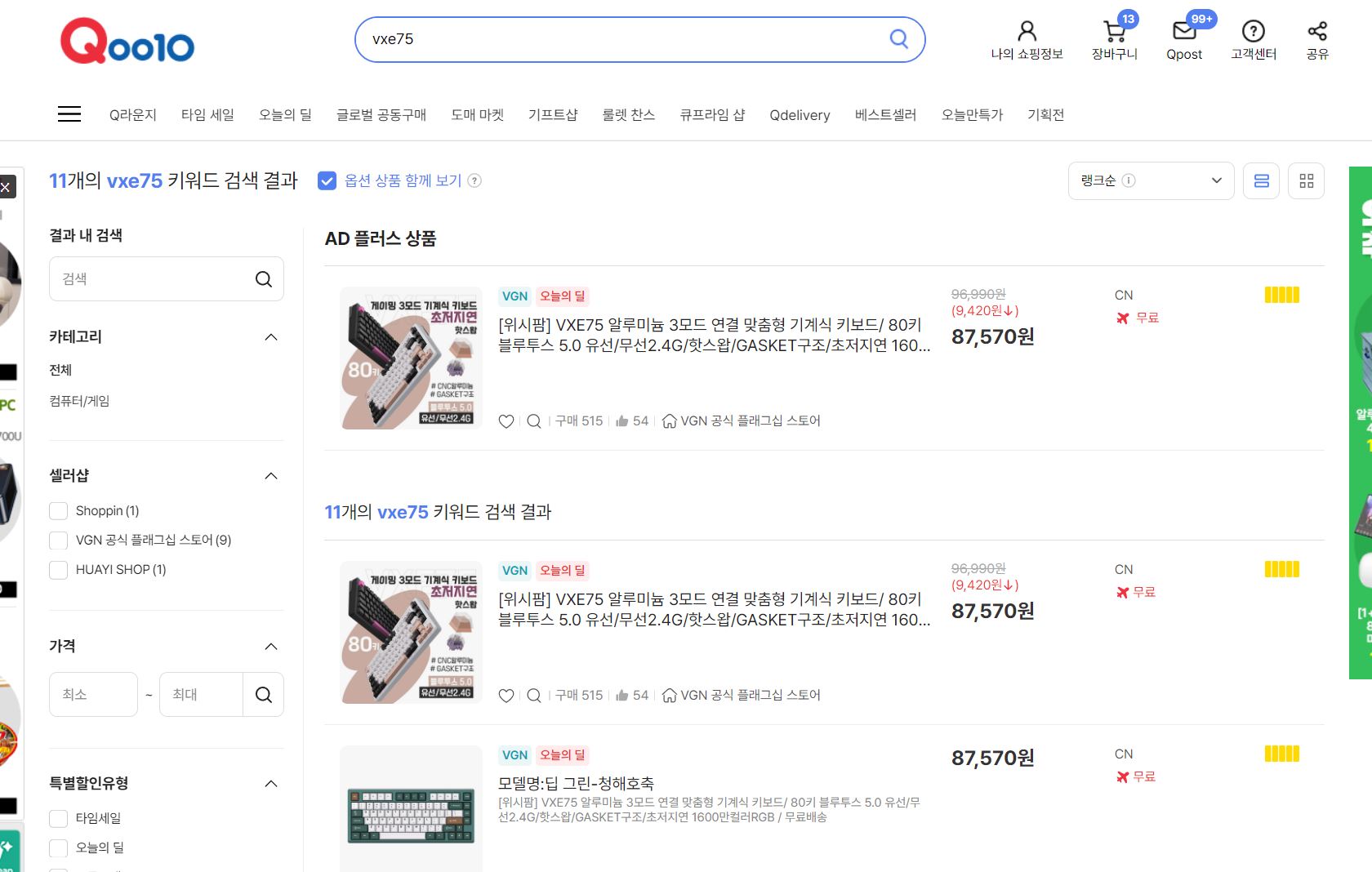The width and height of the screenshot is (1372, 872).
Task: Check VGN 공식 플래그십 스토어 (9) filter
Action: pos(59,541)
